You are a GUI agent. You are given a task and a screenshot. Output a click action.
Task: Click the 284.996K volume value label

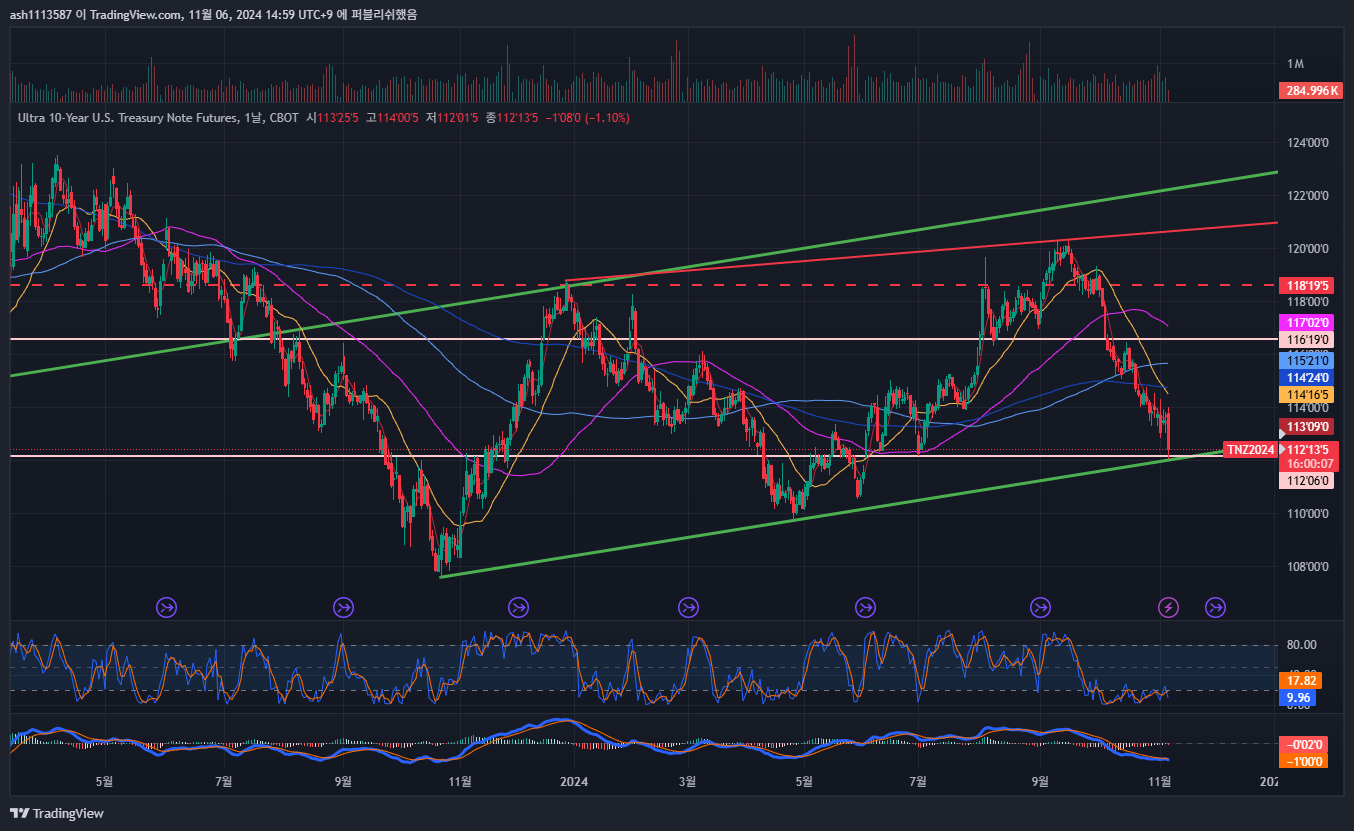pyautogui.click(x=1310, y=91)
